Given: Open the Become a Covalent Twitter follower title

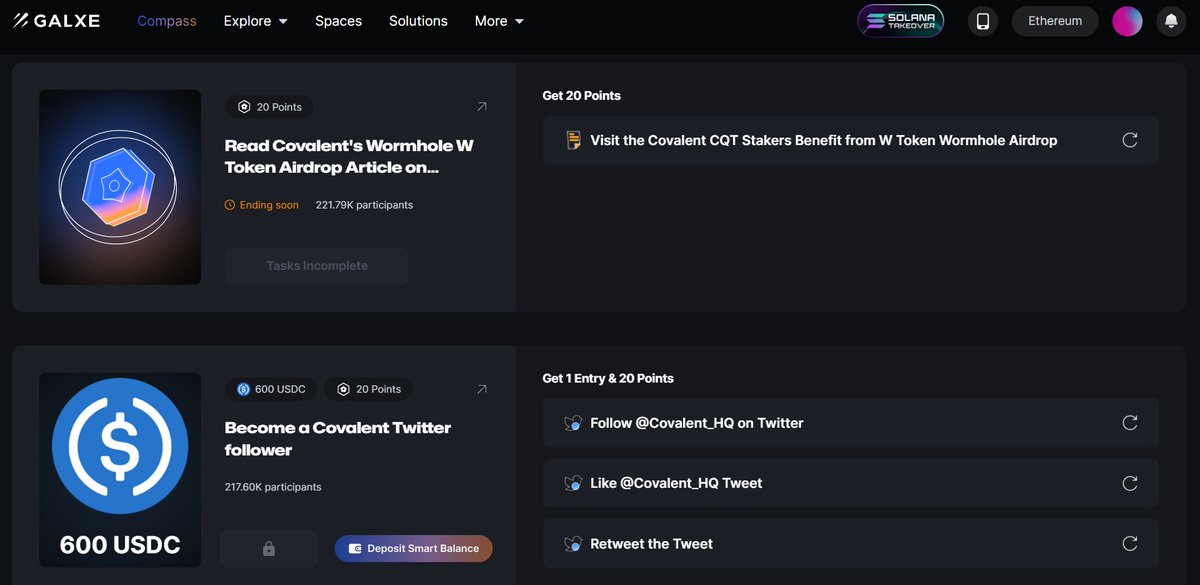Looking at the screenshot, I should point(338,439).
